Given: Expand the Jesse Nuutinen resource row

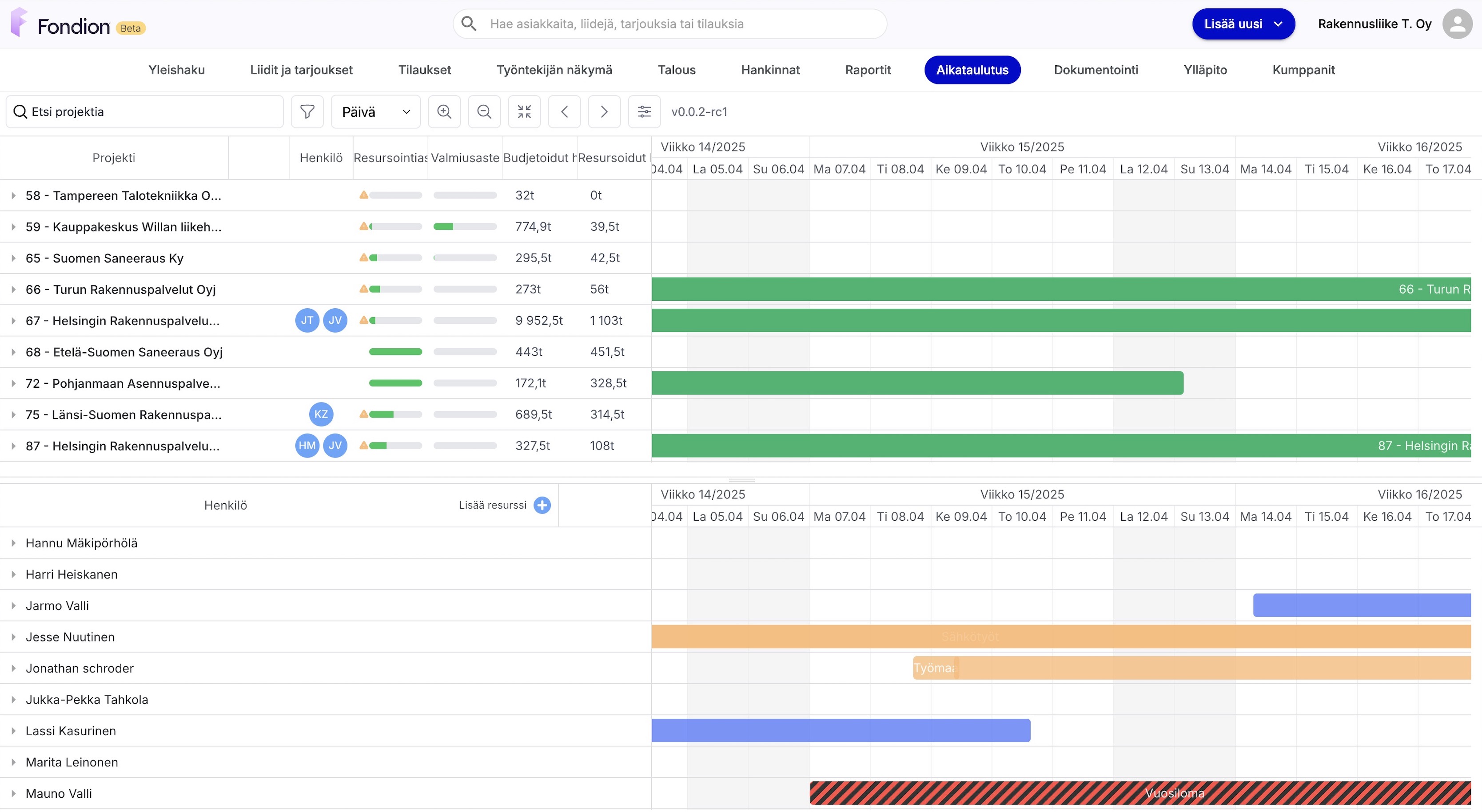Looking at the screenshot, I should pyautogui.click(x=13, y=637).
